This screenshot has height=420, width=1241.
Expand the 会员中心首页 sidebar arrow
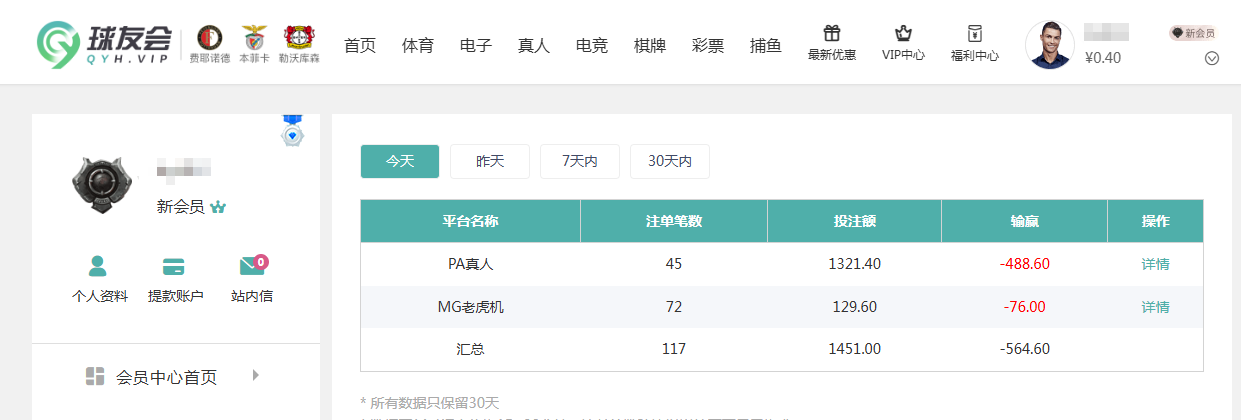(256, 375)
